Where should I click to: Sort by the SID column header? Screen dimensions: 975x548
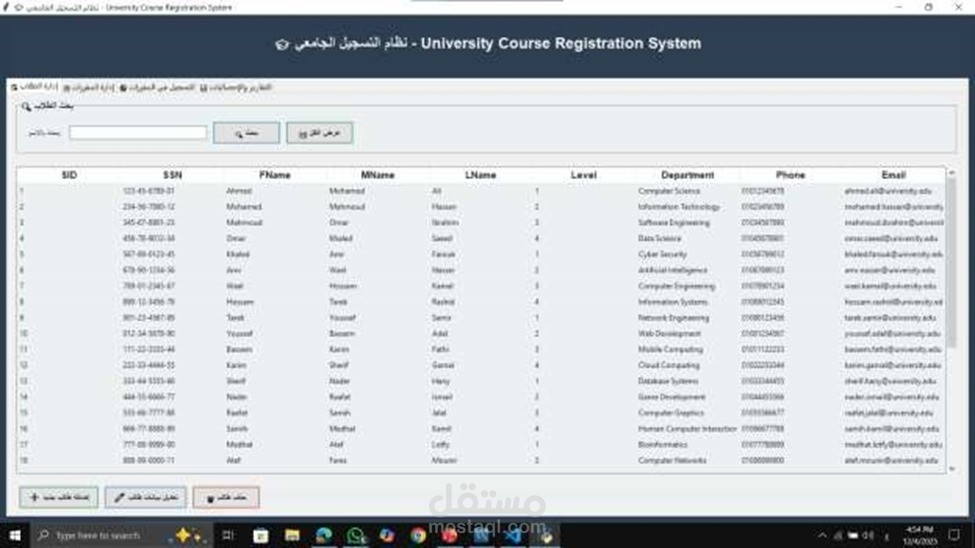pos(69,175)
